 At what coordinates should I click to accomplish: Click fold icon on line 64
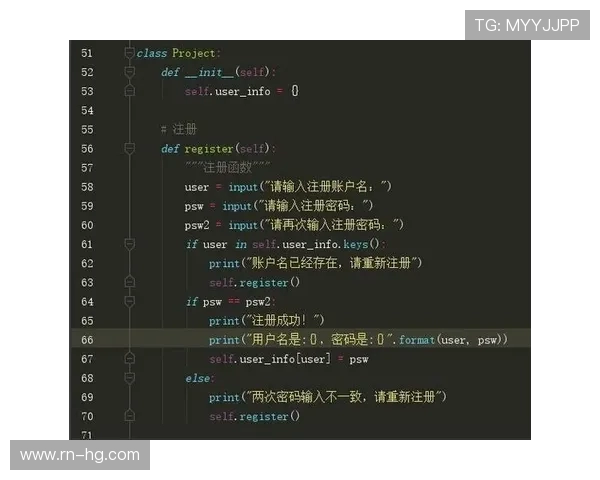pos(129,302)
